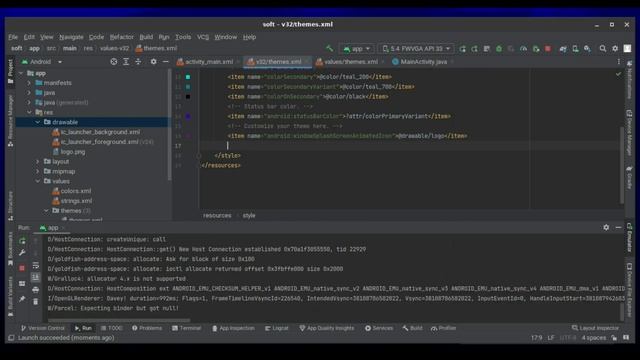Collapse the values folder arrow
Viewport: 640px width, 360px height.
(38, 181)
